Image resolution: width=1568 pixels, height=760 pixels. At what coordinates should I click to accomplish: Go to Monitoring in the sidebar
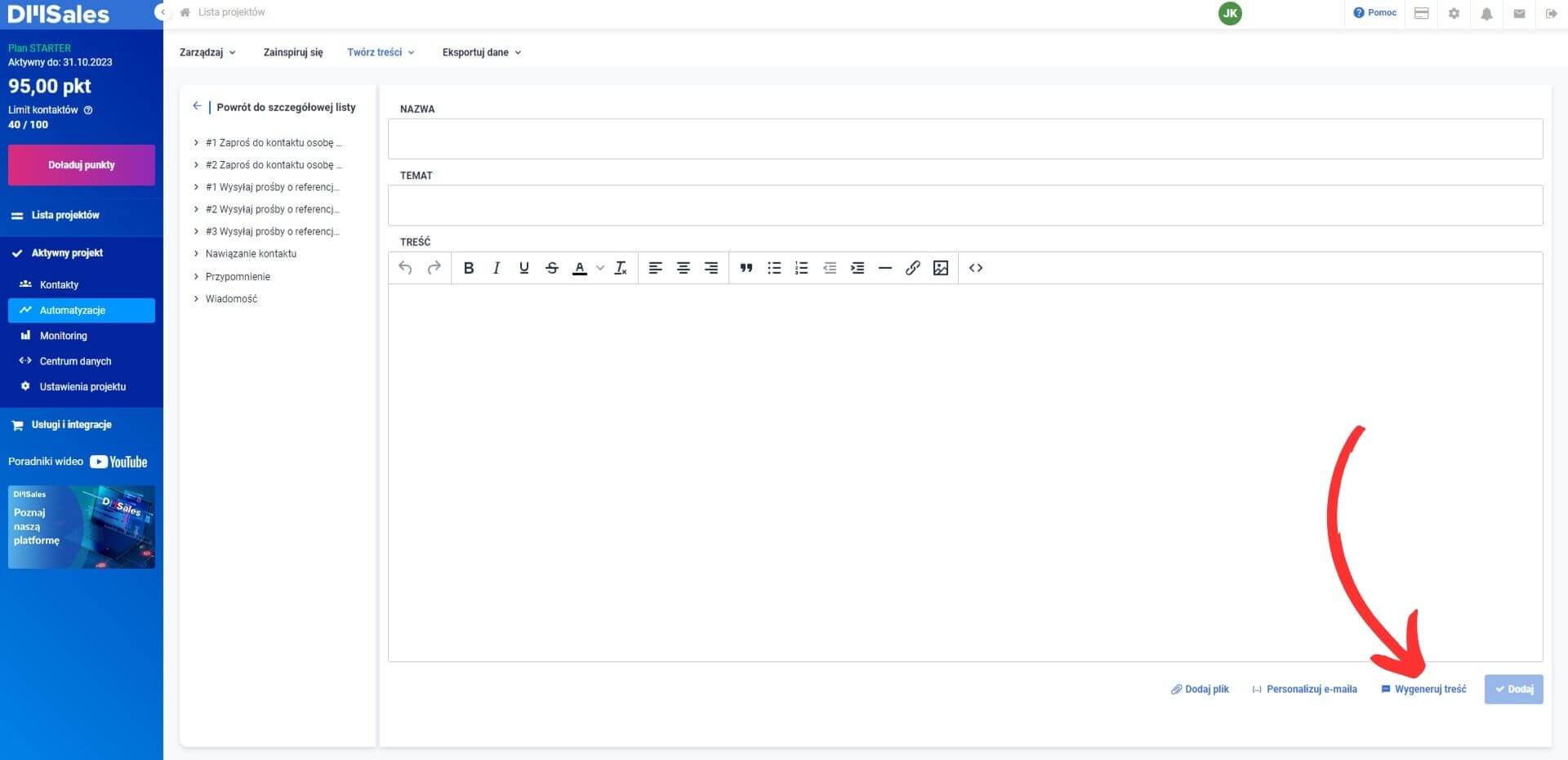pos(63,336)
